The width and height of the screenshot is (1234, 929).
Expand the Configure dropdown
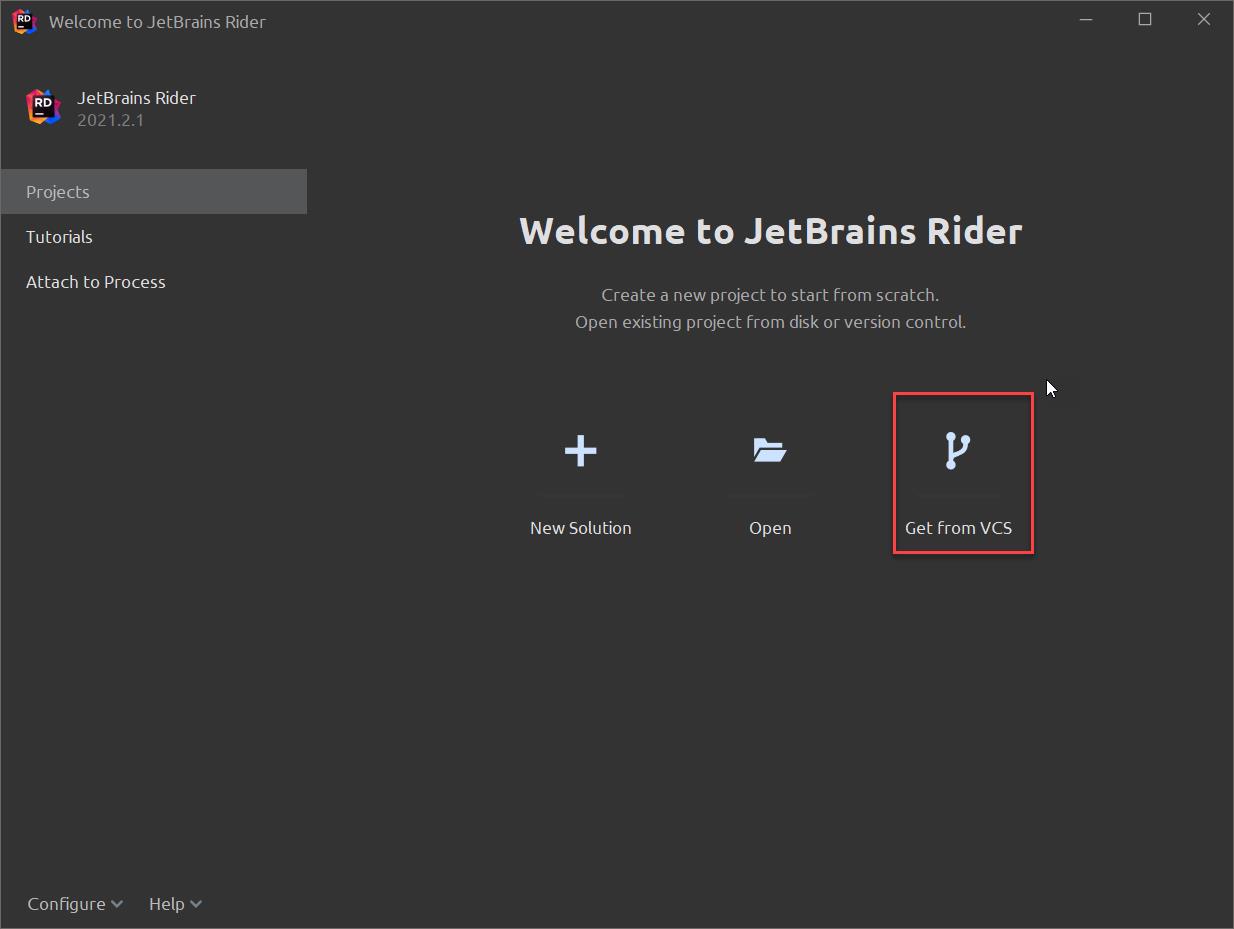pos(75,904)
